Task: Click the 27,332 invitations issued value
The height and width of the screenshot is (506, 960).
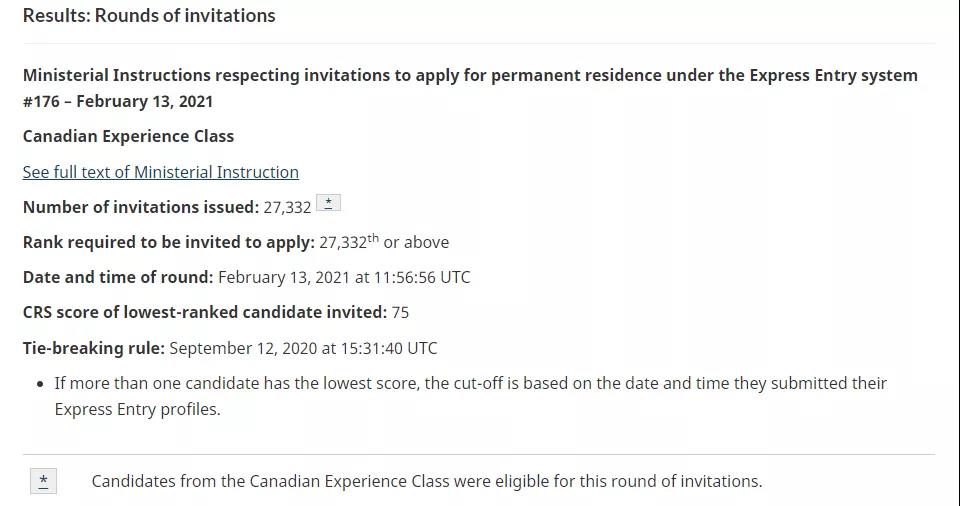Action: coord(287,207)
